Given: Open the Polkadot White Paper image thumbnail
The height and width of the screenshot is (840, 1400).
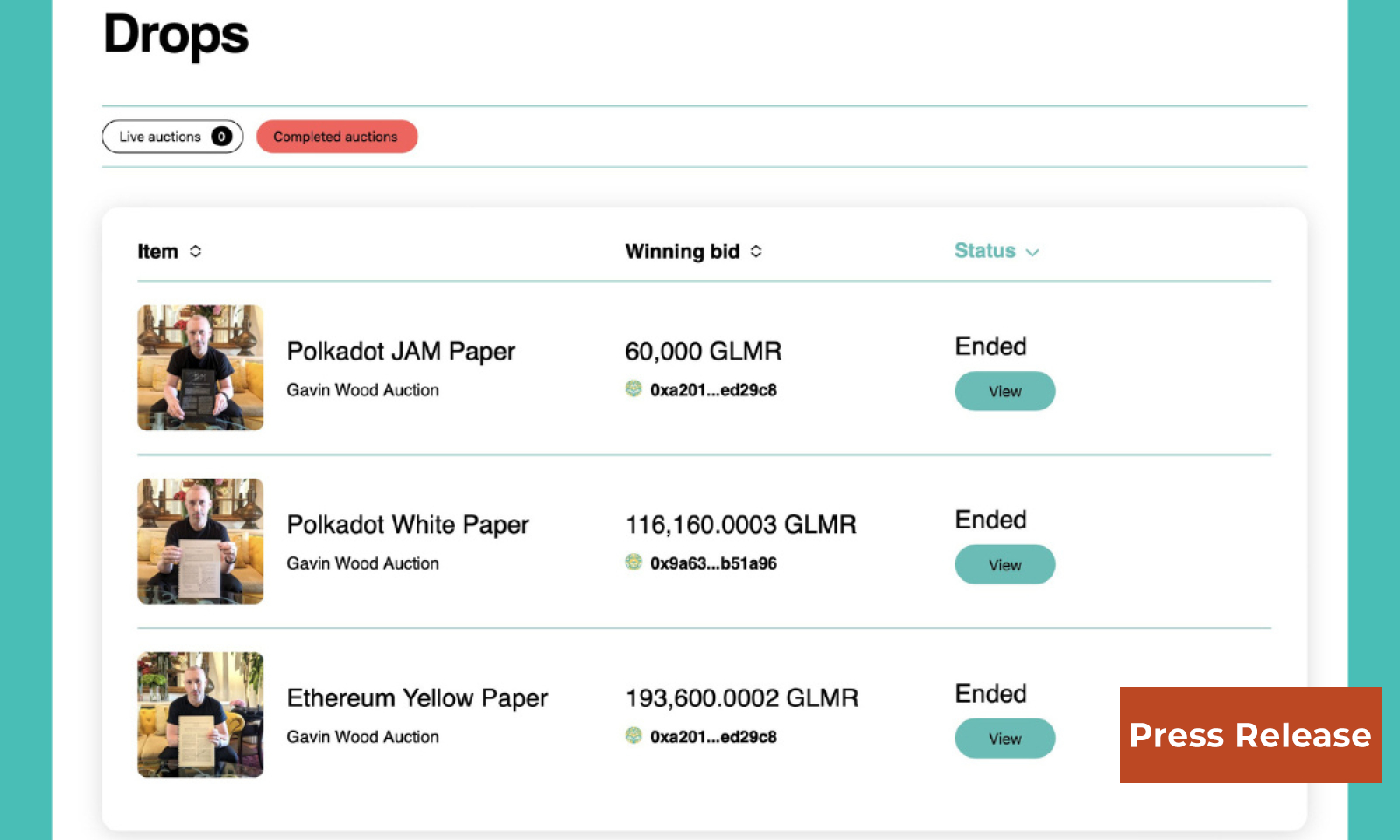Looking at the screenshot, I should click(x=199, y=541).
